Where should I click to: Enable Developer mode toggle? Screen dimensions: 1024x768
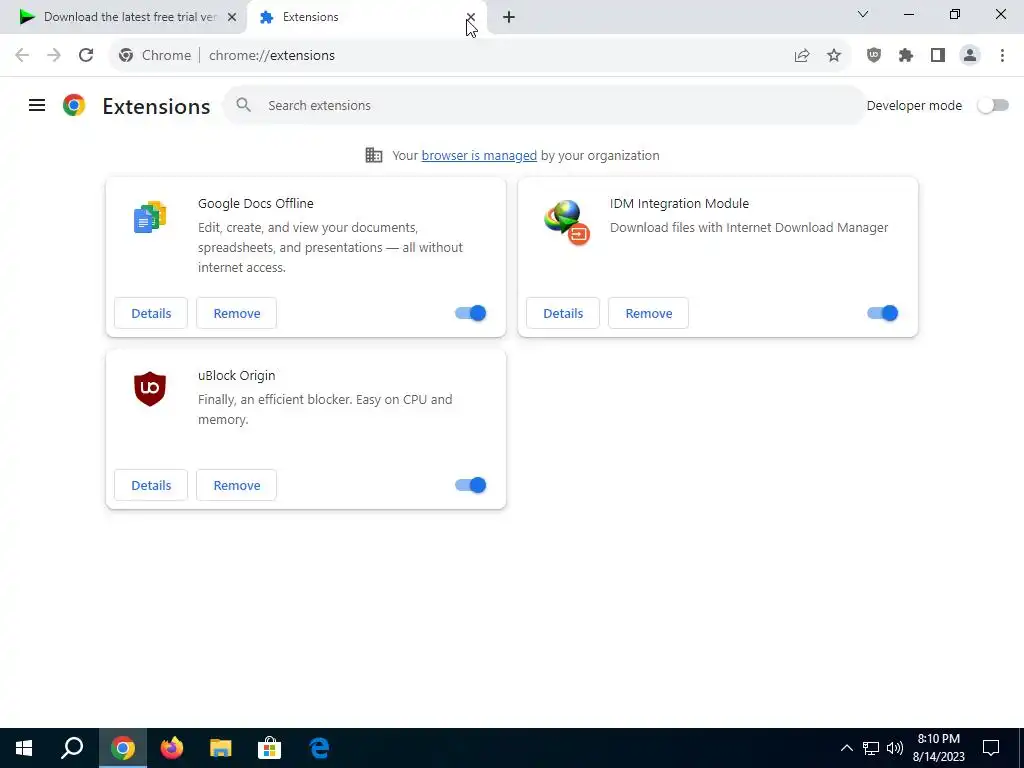[x=993, y=105]
